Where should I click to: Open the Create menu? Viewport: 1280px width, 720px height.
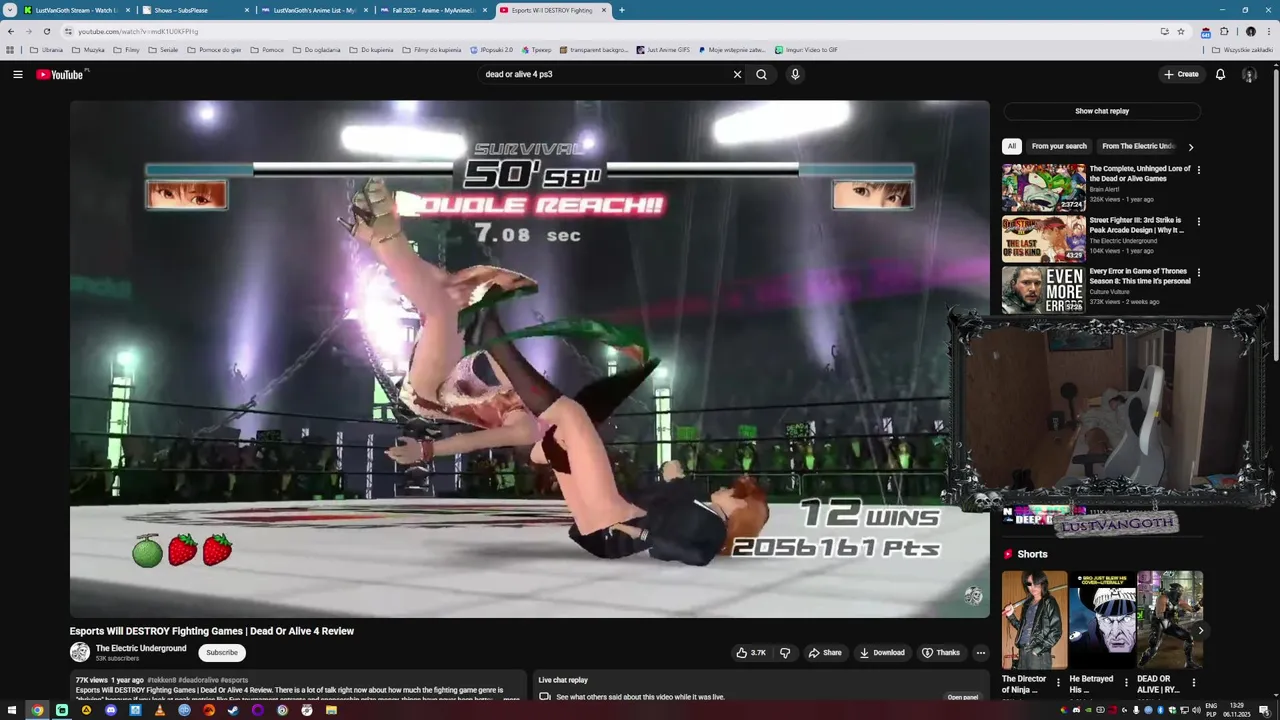pyautogui.click(x=1181, y=74)
